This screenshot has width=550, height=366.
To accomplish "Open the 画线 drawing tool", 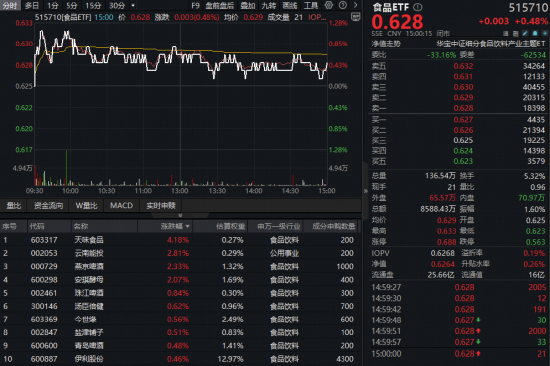I will coord(290,5).
